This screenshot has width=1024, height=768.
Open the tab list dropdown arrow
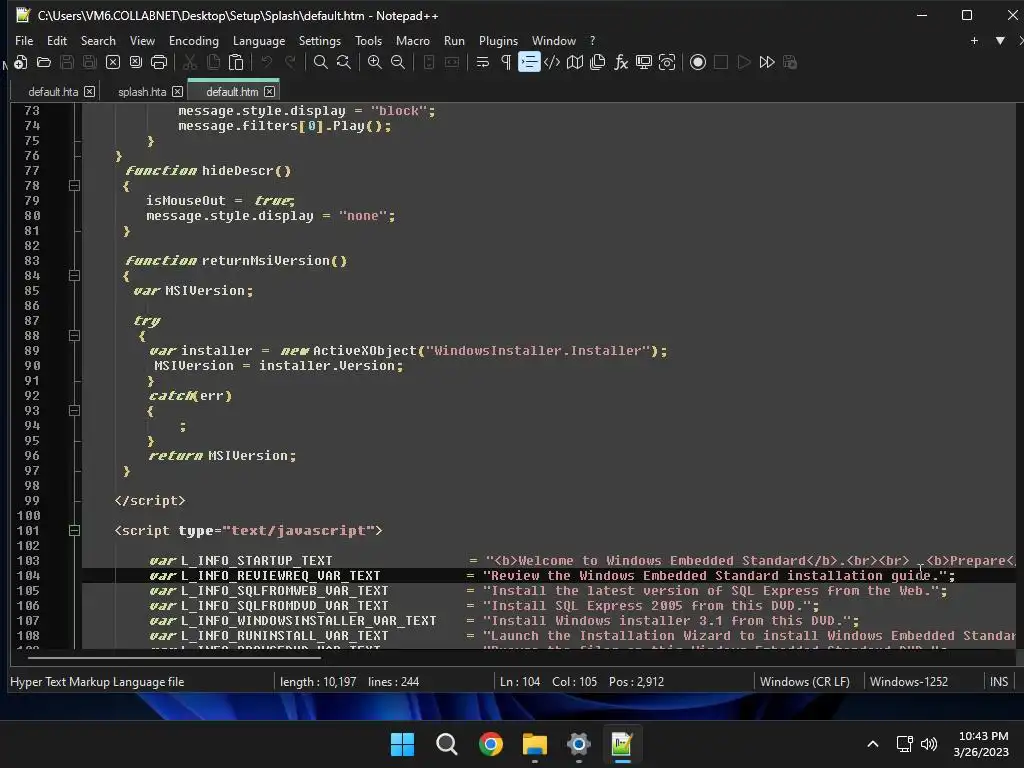coord(1000,40)
